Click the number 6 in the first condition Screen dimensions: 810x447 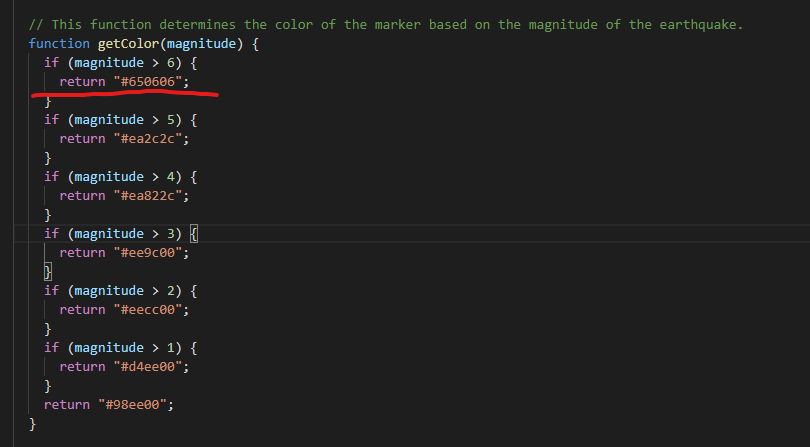tap(171, 63)
